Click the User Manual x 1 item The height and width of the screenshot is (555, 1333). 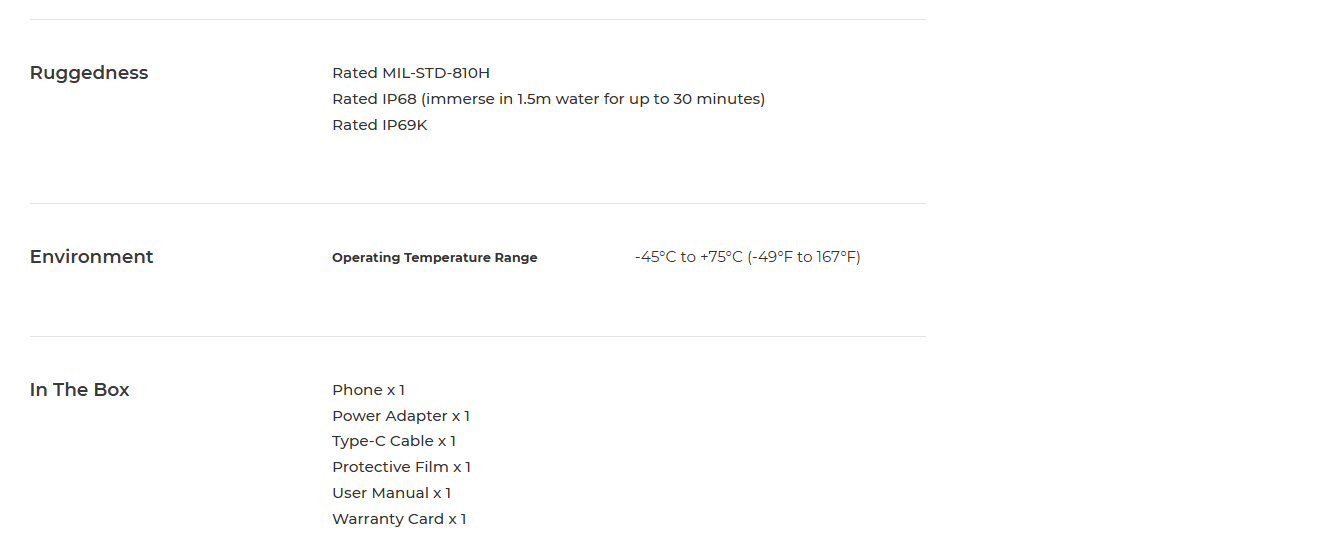click(x=392, y=493)
